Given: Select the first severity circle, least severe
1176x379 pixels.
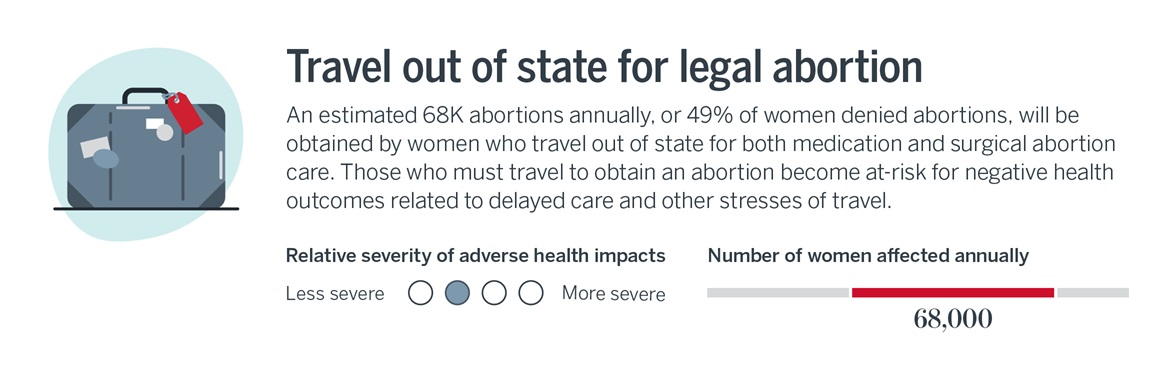Looking at the screenshot, I should click(421, 293).
